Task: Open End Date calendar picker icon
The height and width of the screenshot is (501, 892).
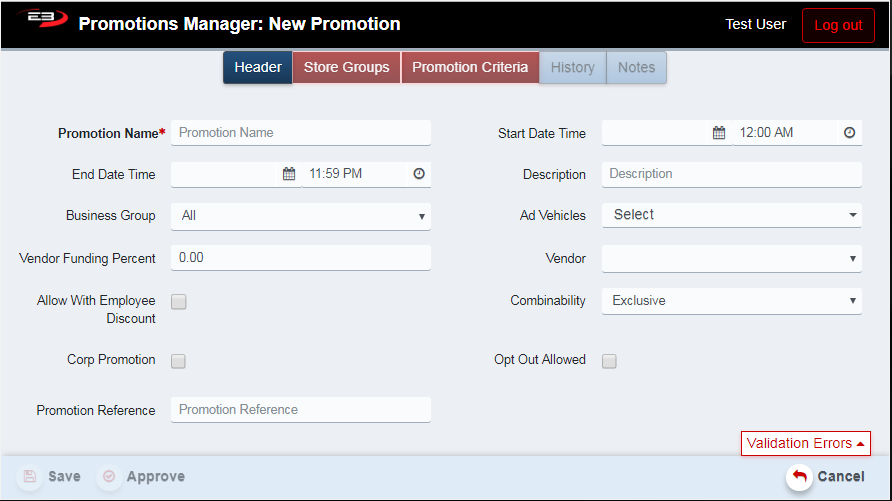Action: pyautogui.click(x=289, y=174)
